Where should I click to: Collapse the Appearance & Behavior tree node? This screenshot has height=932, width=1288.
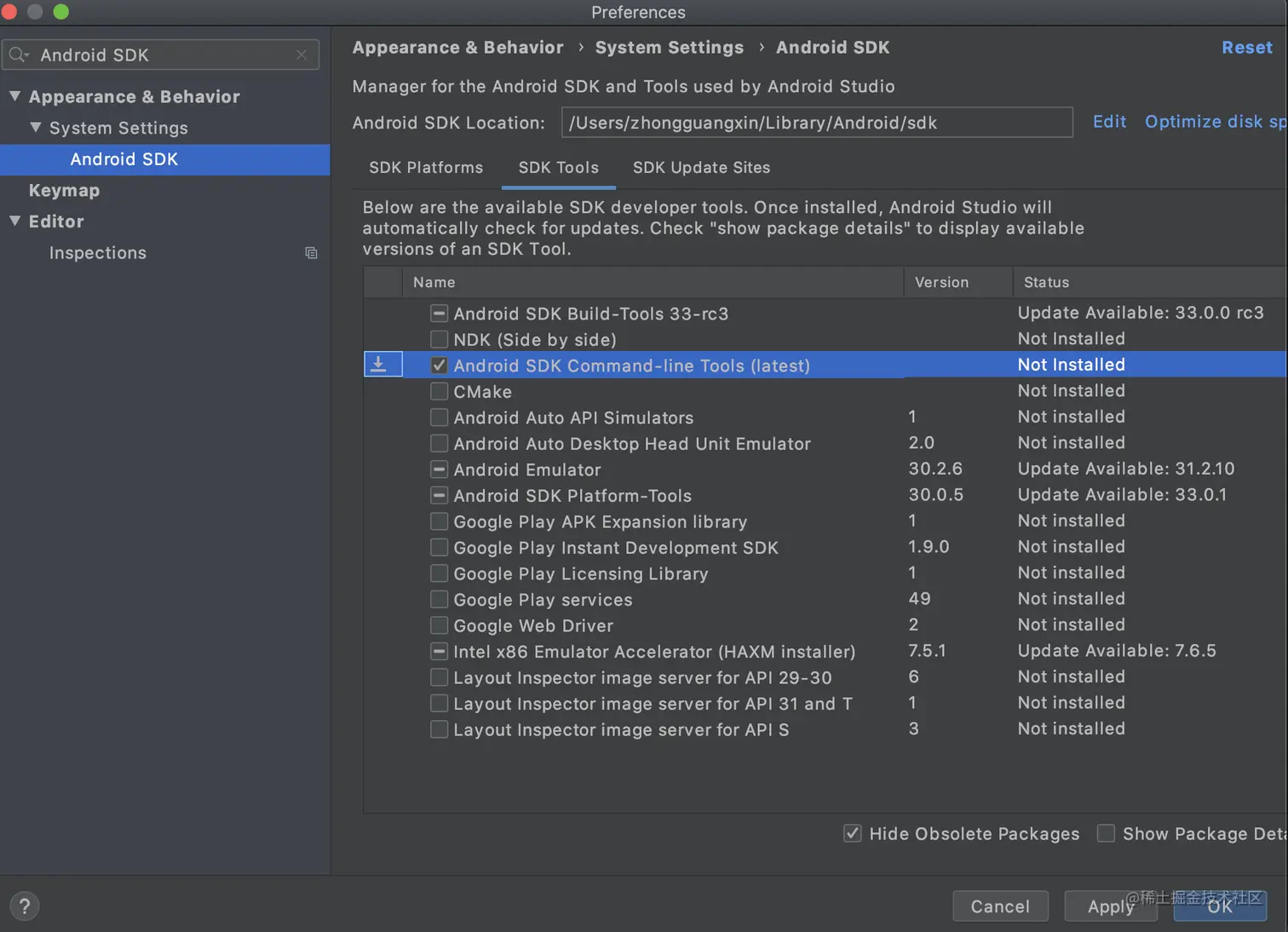click(x=15, y=96)
